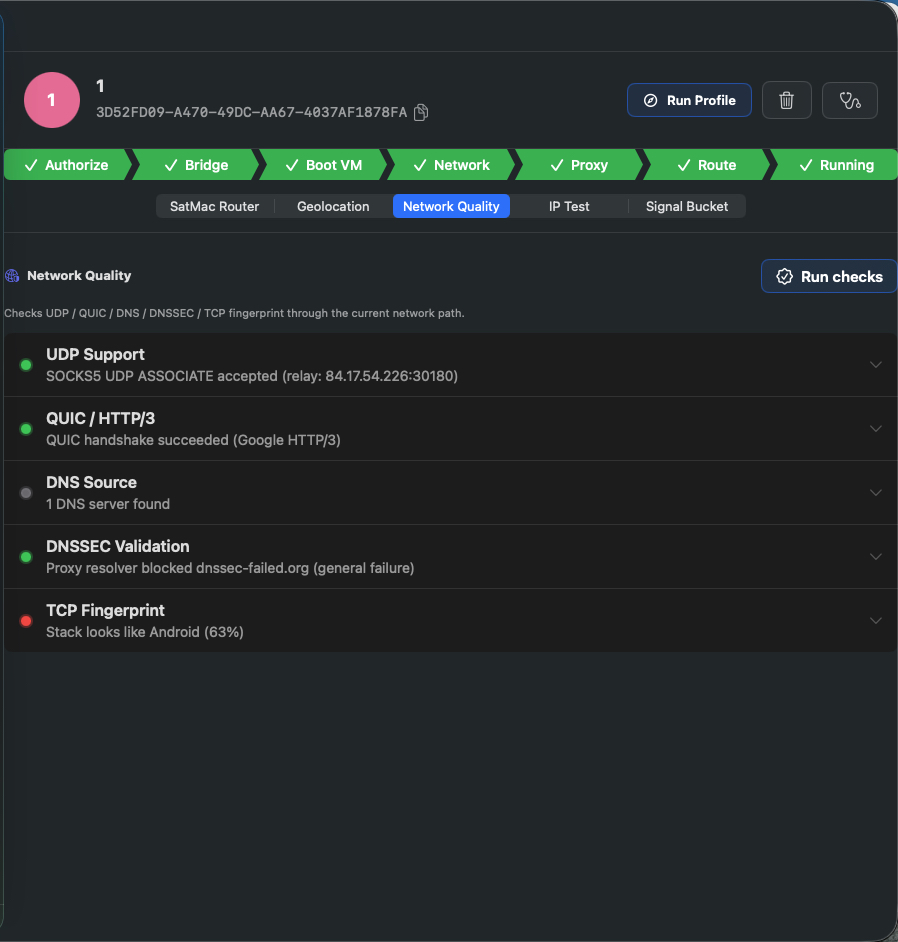
Task: Click the 'Checks UDP / QUIC / DNS' description text
Action: [234, 313]
